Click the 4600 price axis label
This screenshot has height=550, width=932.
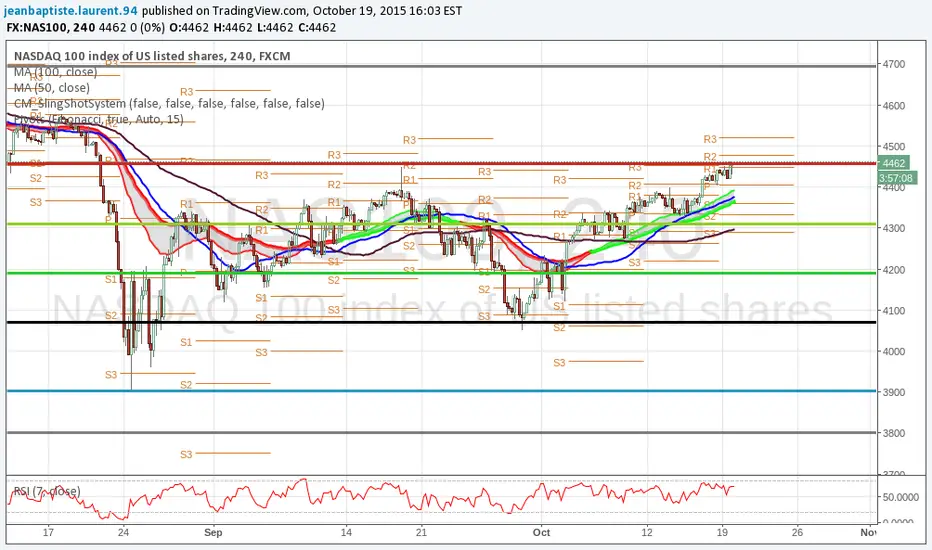point(894,106)
